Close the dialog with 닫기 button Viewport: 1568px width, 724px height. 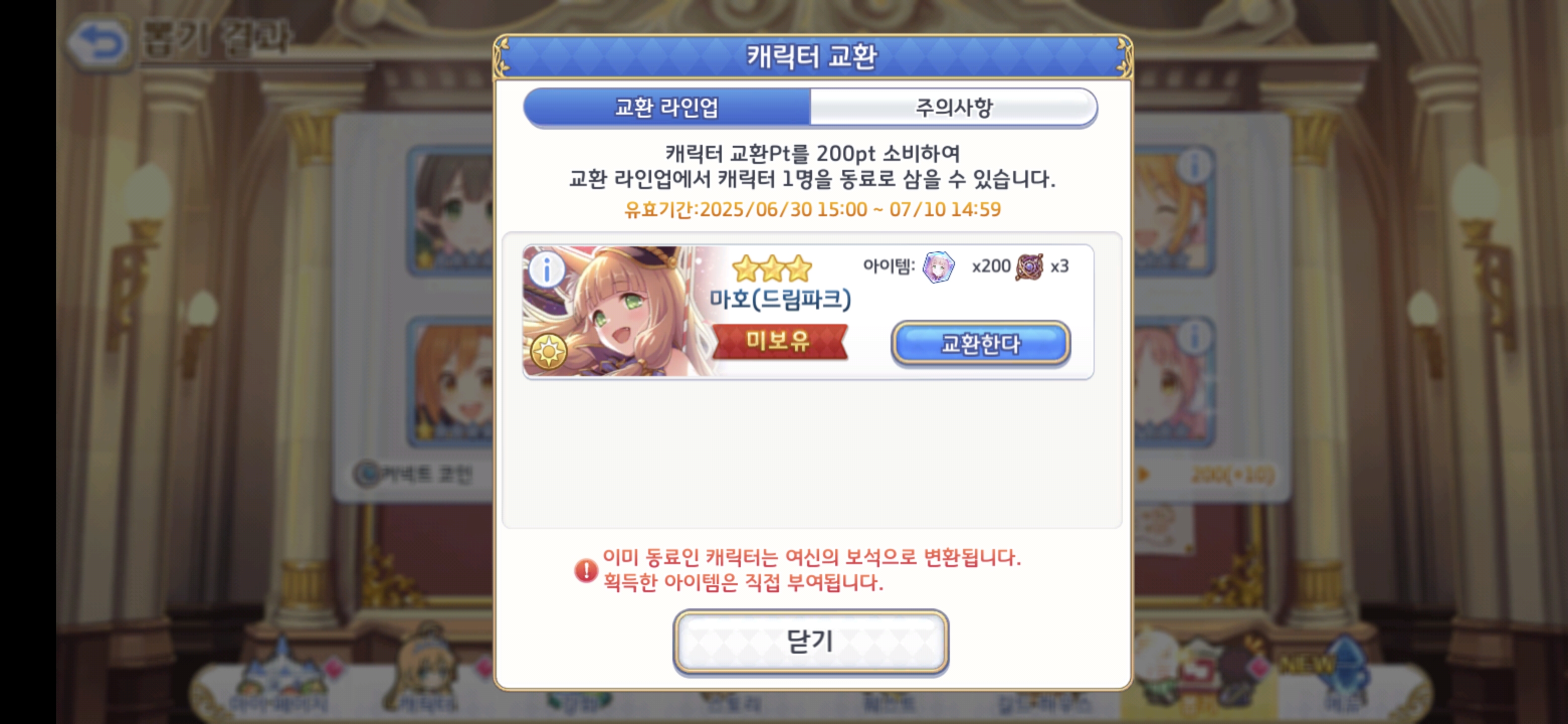[x=810, y=642]
